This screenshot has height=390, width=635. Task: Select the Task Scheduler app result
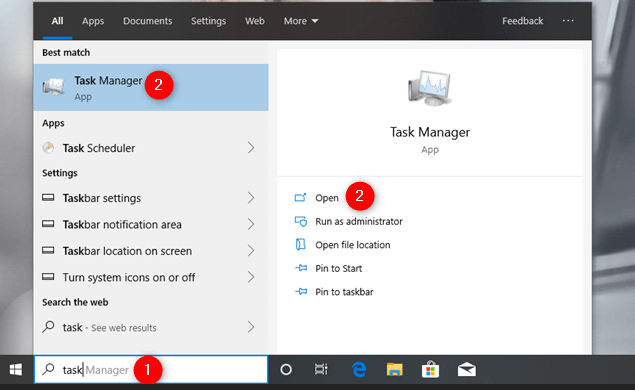151,148
